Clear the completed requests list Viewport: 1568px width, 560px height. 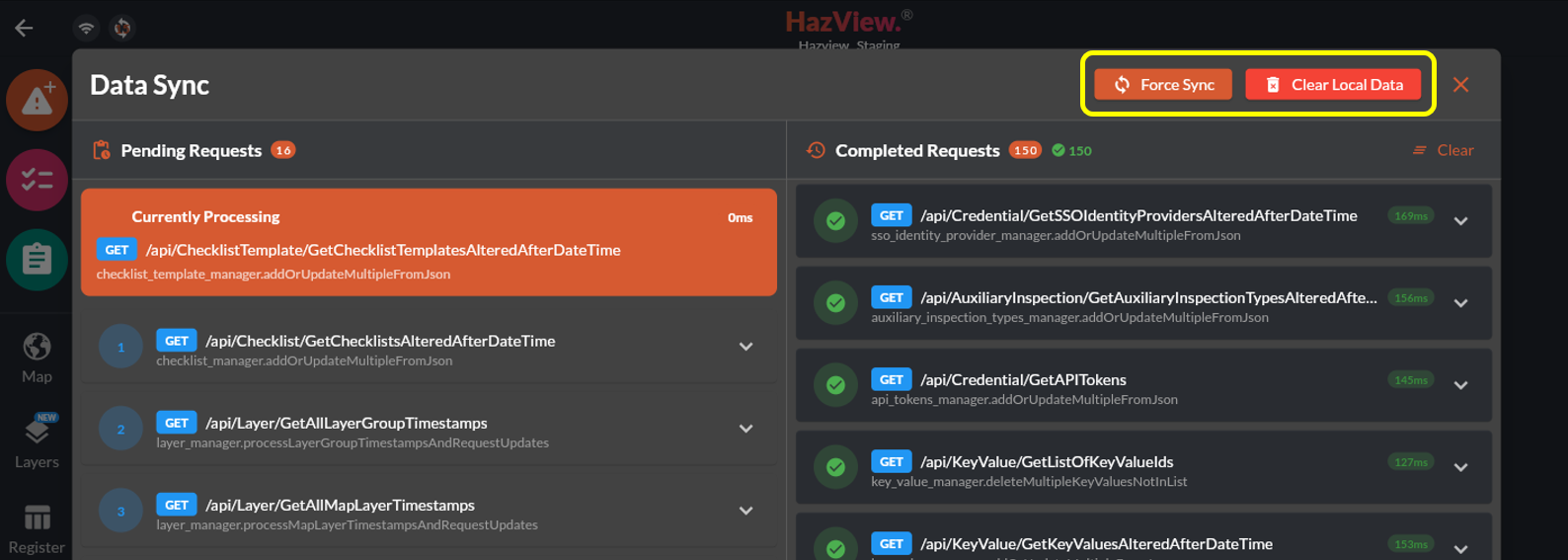(x=1444, y=150)
